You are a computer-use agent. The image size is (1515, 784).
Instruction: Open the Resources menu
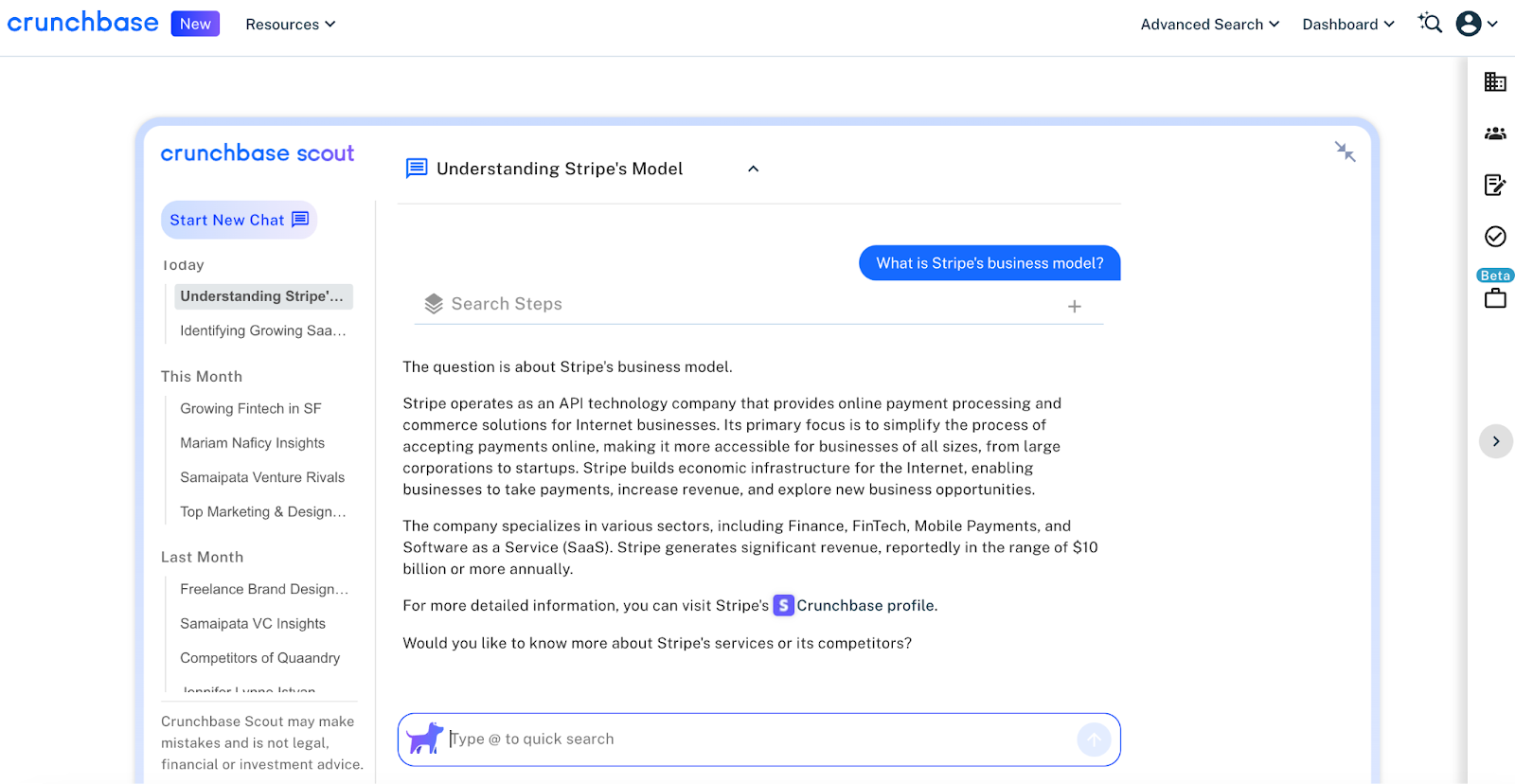290,25
